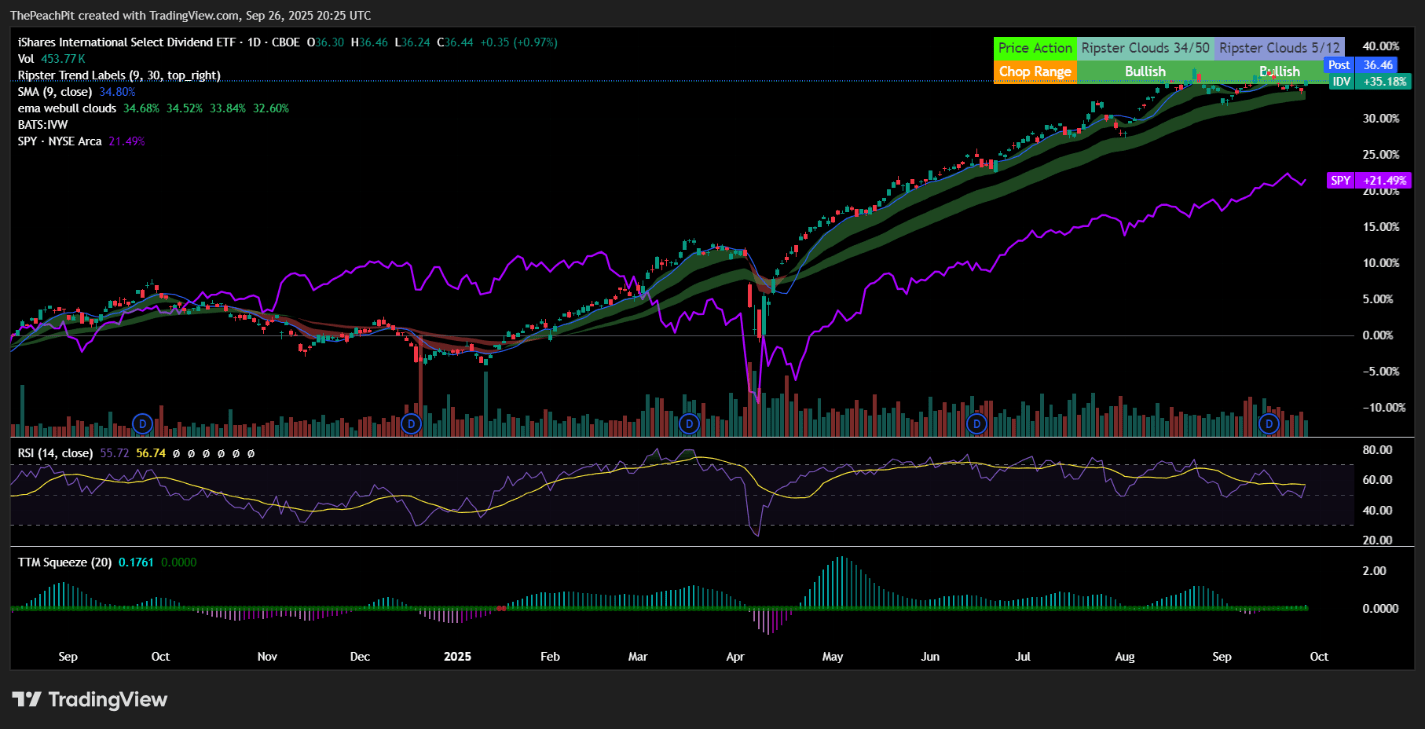1425x729 pixels.
Task: Select Aug on the time axis
Action: coord(1125,657)
